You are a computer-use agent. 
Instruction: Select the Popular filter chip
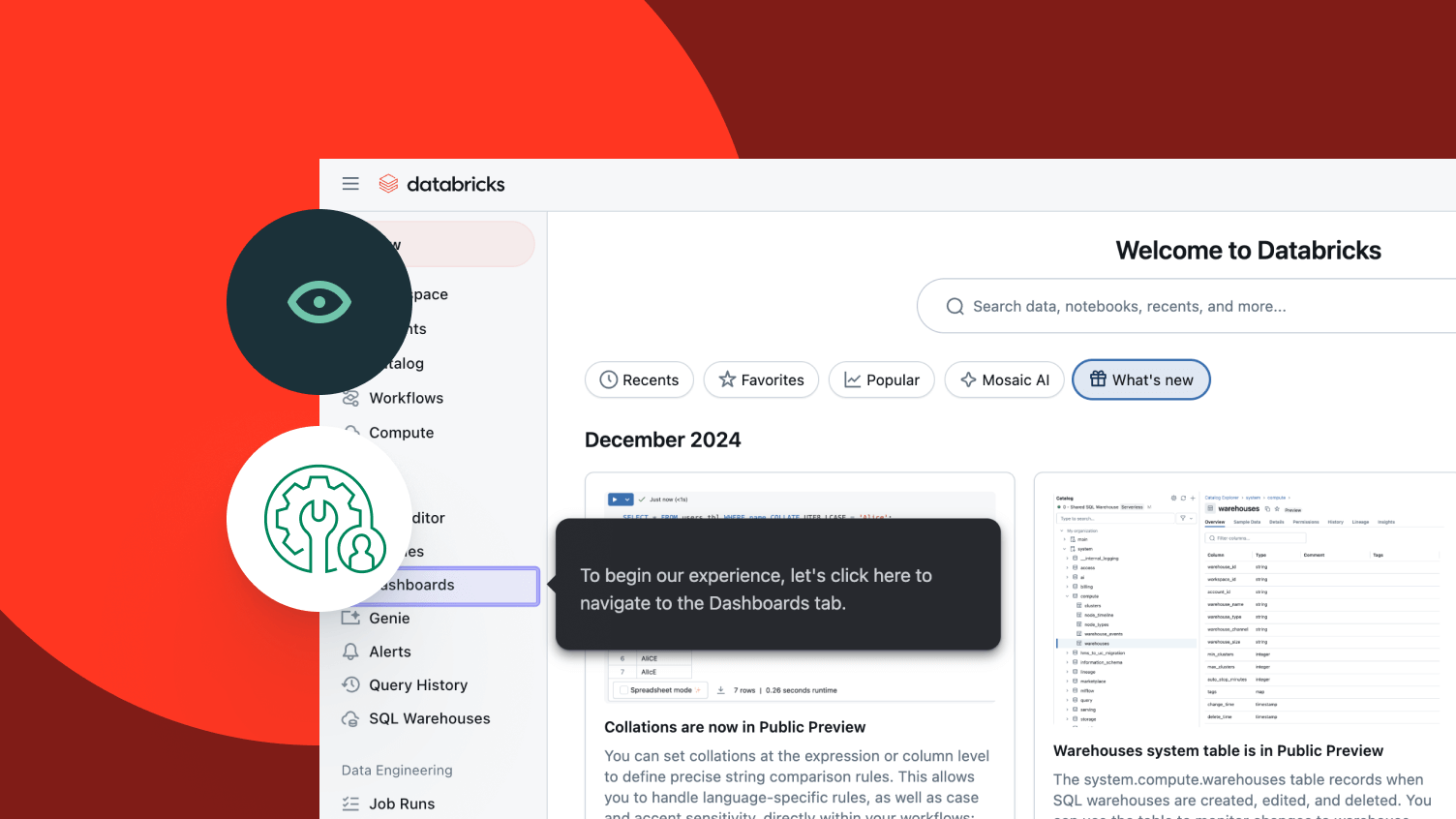click(x=882, y=379)
